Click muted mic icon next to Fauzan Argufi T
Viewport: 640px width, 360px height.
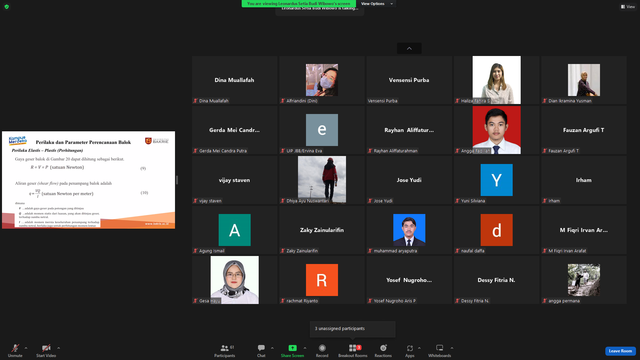[545, 151]
